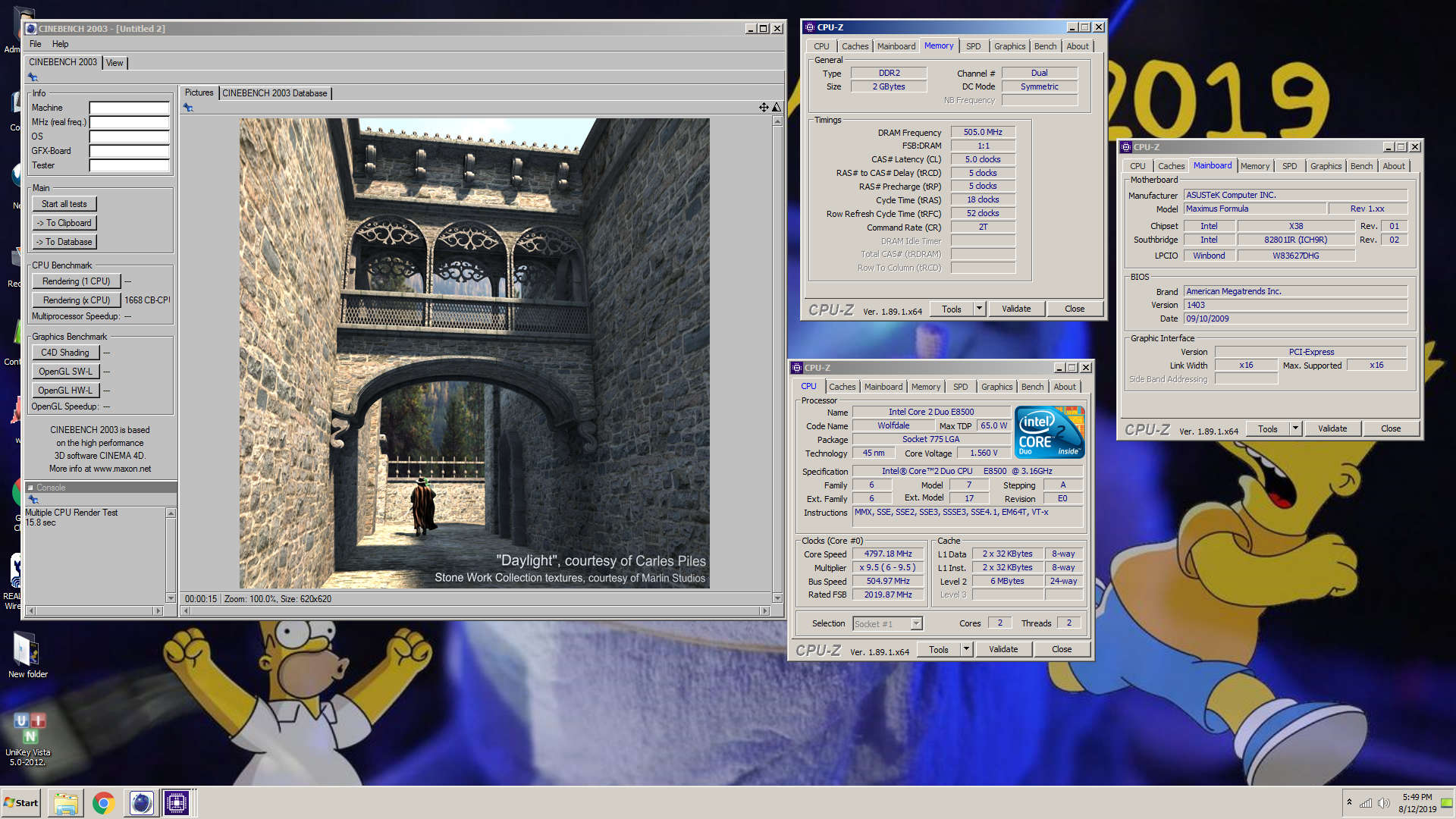The height and width of the screenshot is (819, 1456).
Task: Open SPD tab in Memory CPU-Z window
Action: coord(974,46)
